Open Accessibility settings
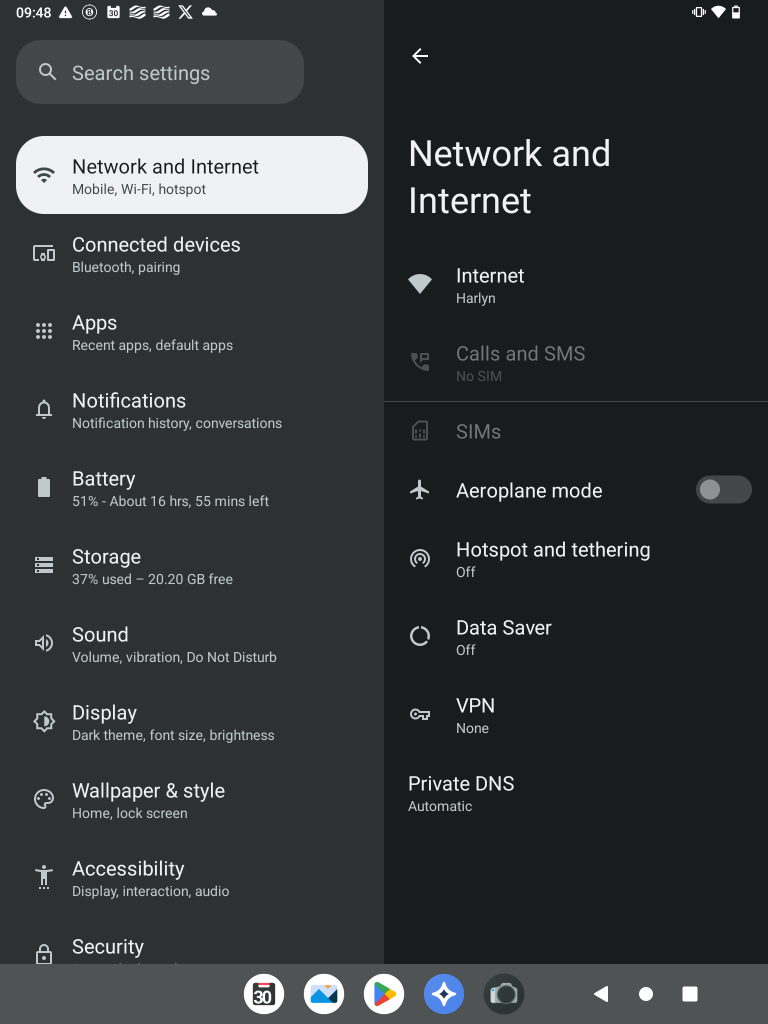This screenshot has height=1024, width=768. 150,878
